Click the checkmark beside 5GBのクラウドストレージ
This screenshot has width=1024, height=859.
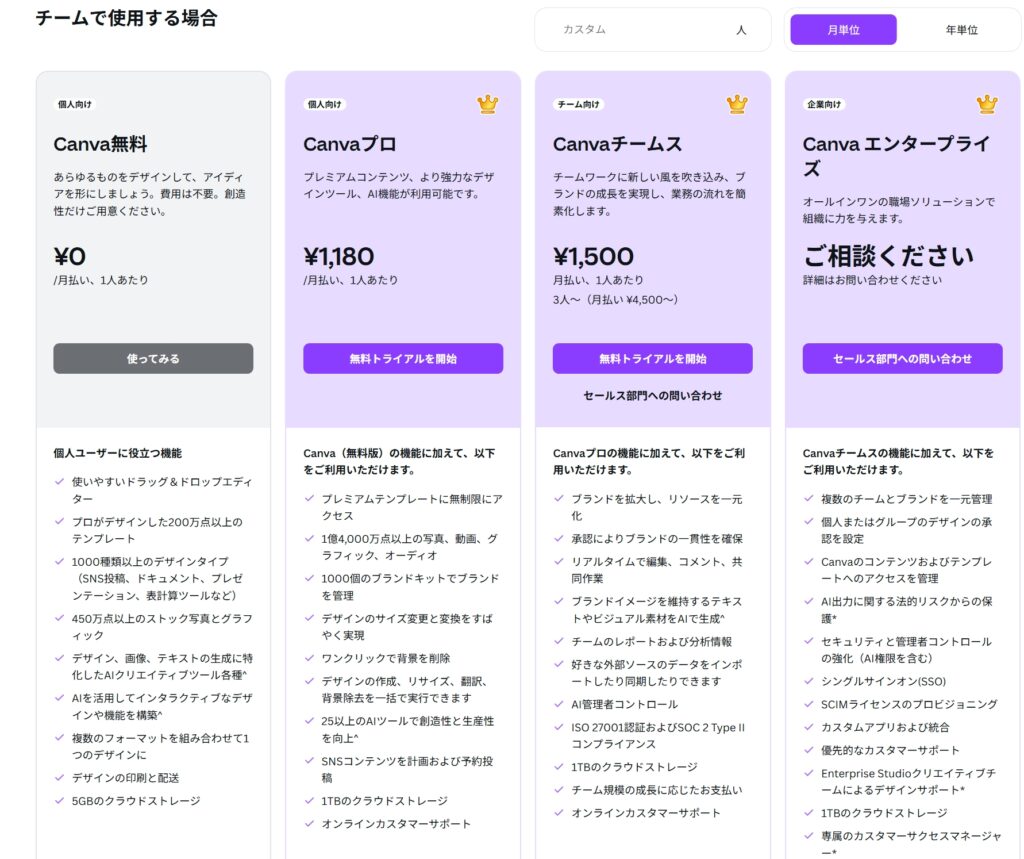click(59, 800)
